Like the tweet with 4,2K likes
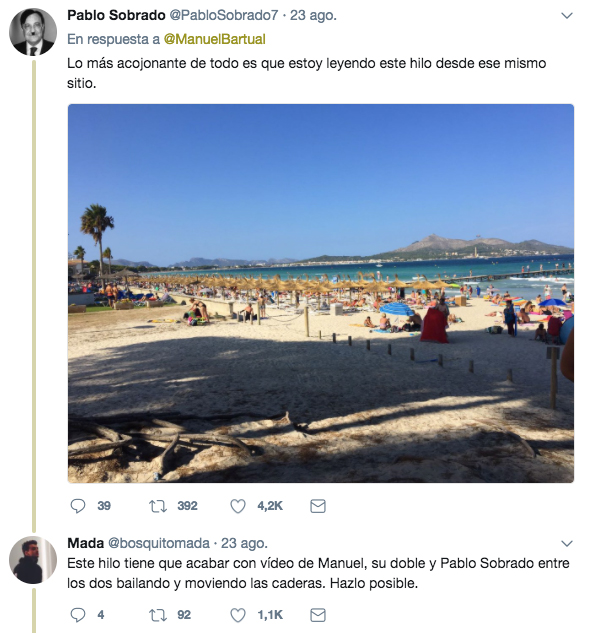 click(238, 506)
